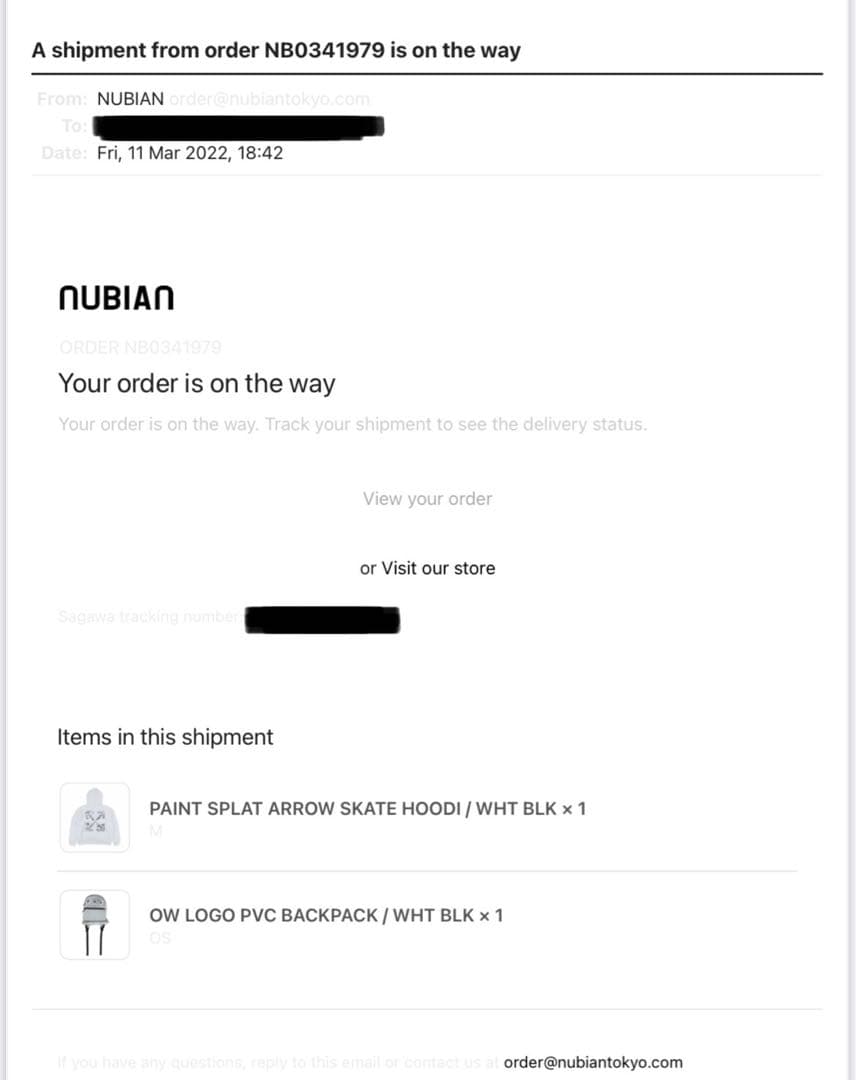
Task: Click the email subject line at top
Action: [x=276, y=50]
